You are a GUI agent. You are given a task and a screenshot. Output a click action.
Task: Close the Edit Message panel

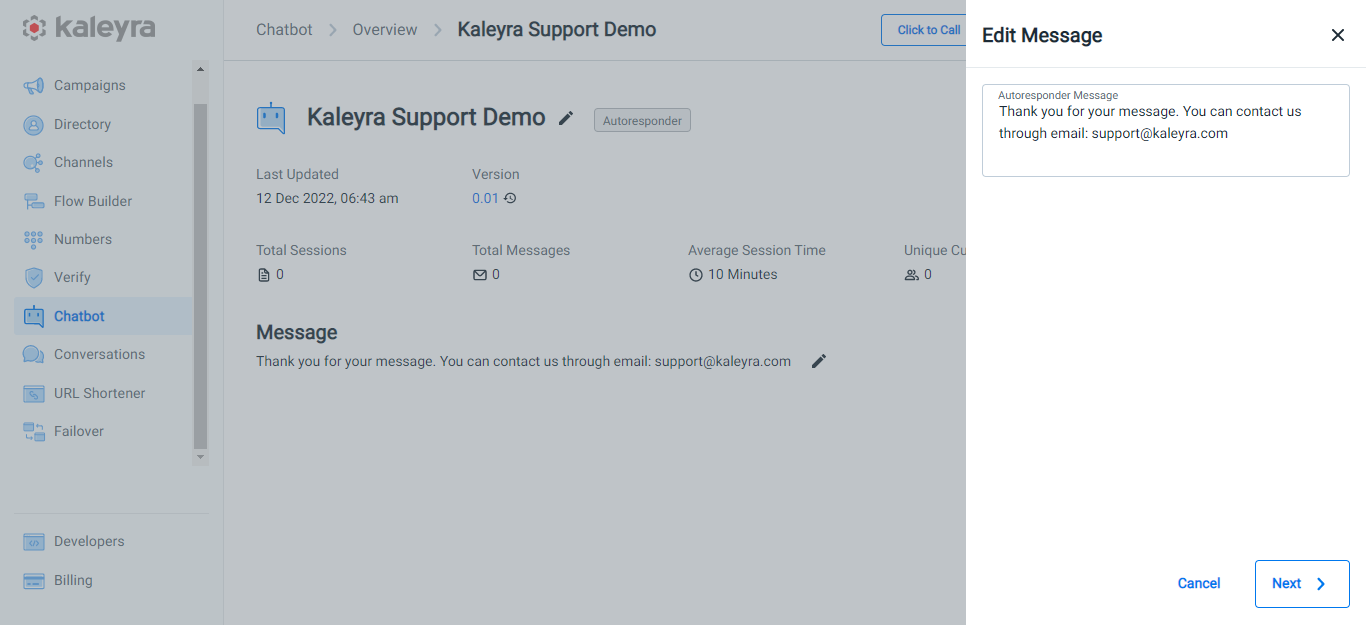(1338, 35)
